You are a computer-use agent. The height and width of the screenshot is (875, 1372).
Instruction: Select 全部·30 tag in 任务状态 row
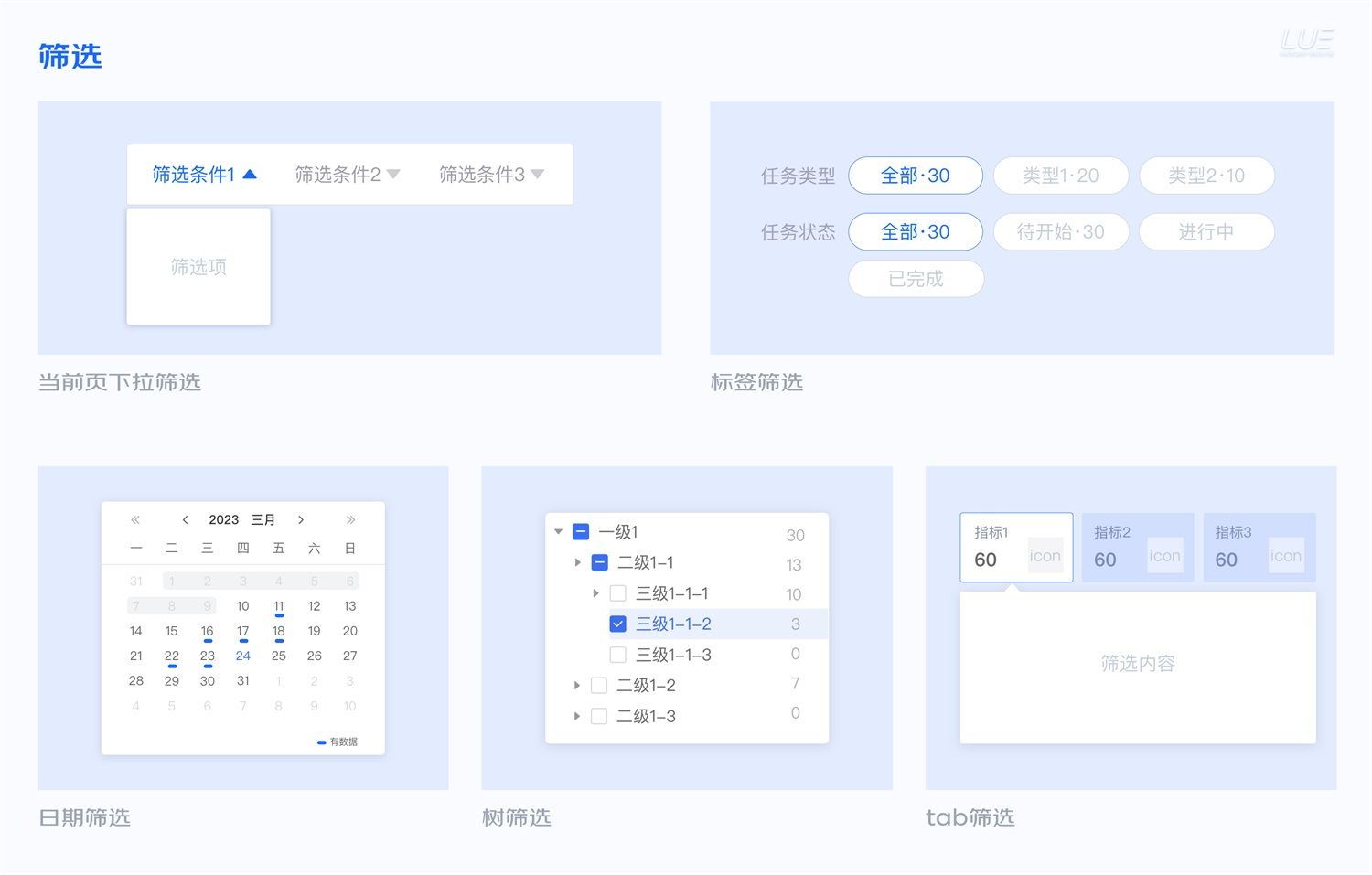916,232
